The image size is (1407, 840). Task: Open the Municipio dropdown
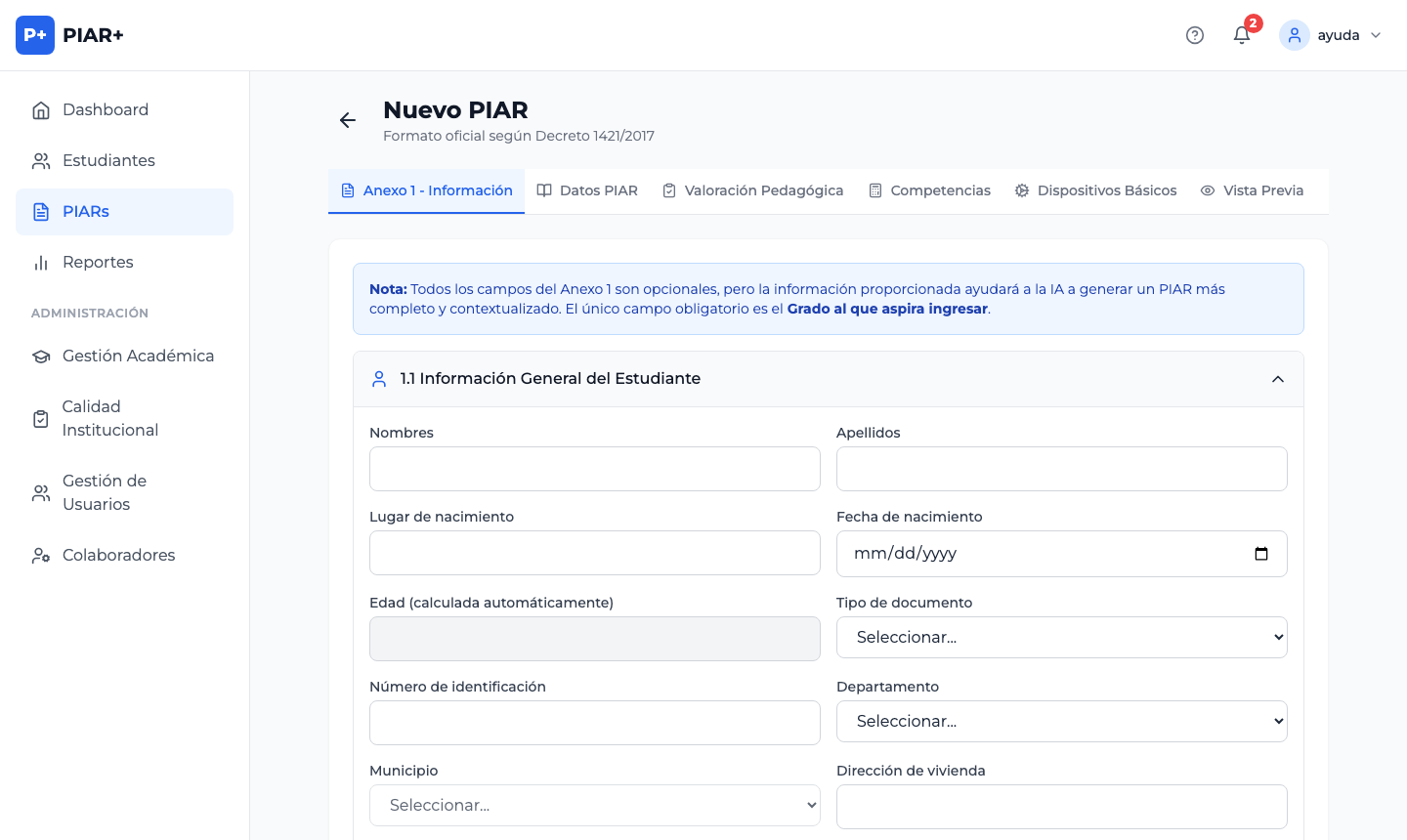point(594,805)
